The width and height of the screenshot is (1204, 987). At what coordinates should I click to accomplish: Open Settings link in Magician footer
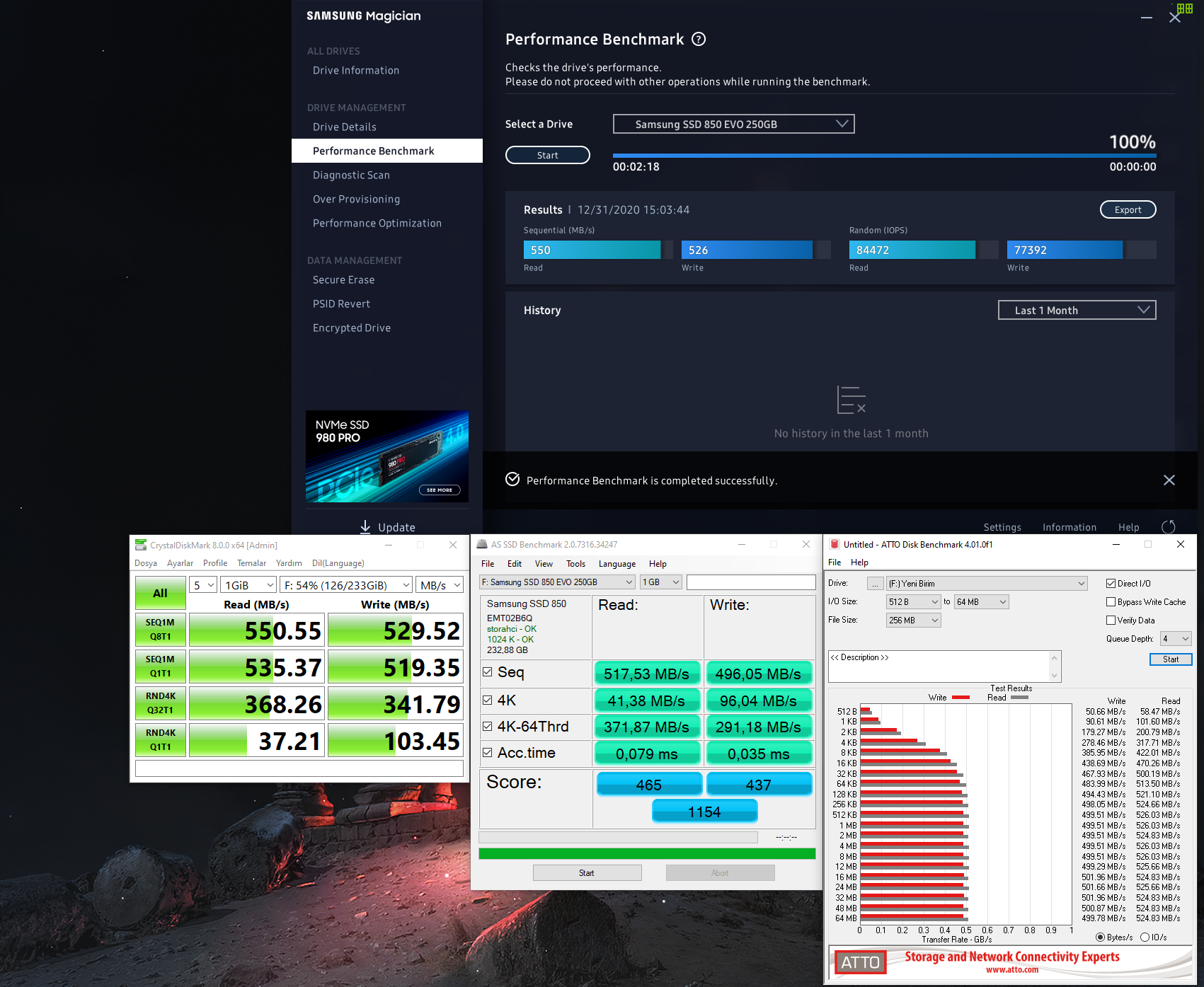[x=1002, y=527]
